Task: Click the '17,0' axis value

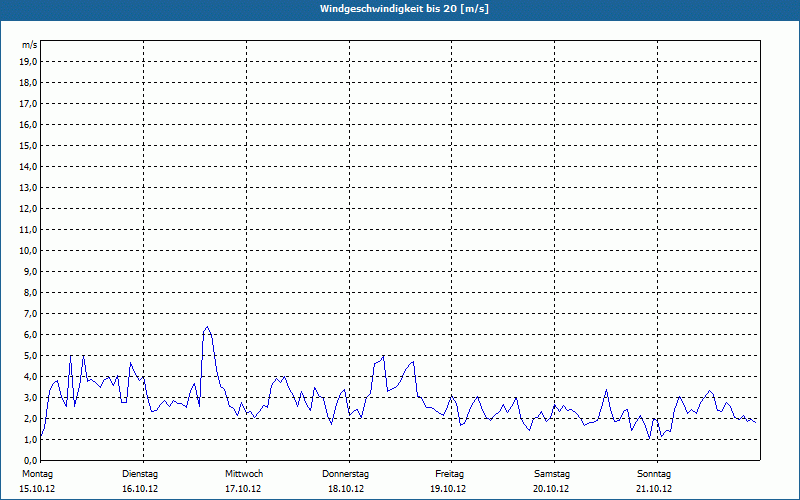Action: point(28,104)
